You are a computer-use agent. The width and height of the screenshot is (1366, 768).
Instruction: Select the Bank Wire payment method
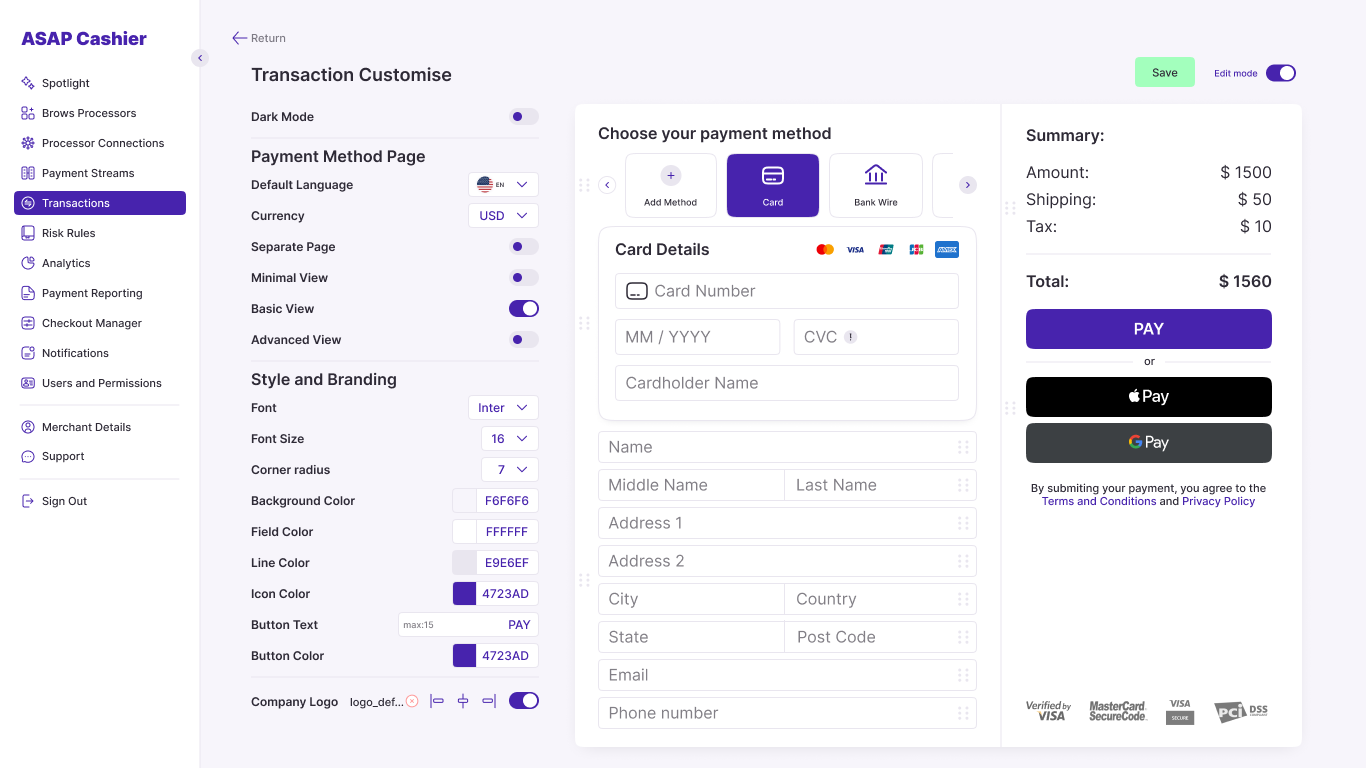coord(876,185)
